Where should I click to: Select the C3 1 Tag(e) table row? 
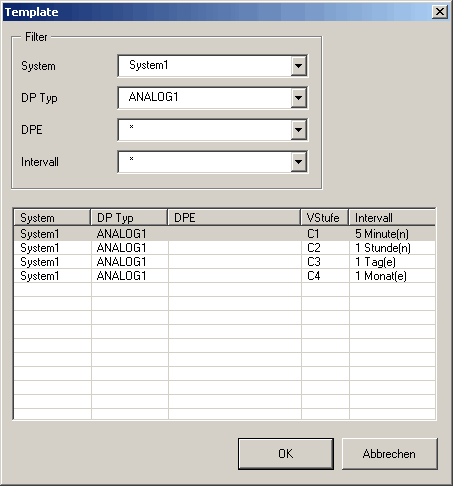(225, 262)
